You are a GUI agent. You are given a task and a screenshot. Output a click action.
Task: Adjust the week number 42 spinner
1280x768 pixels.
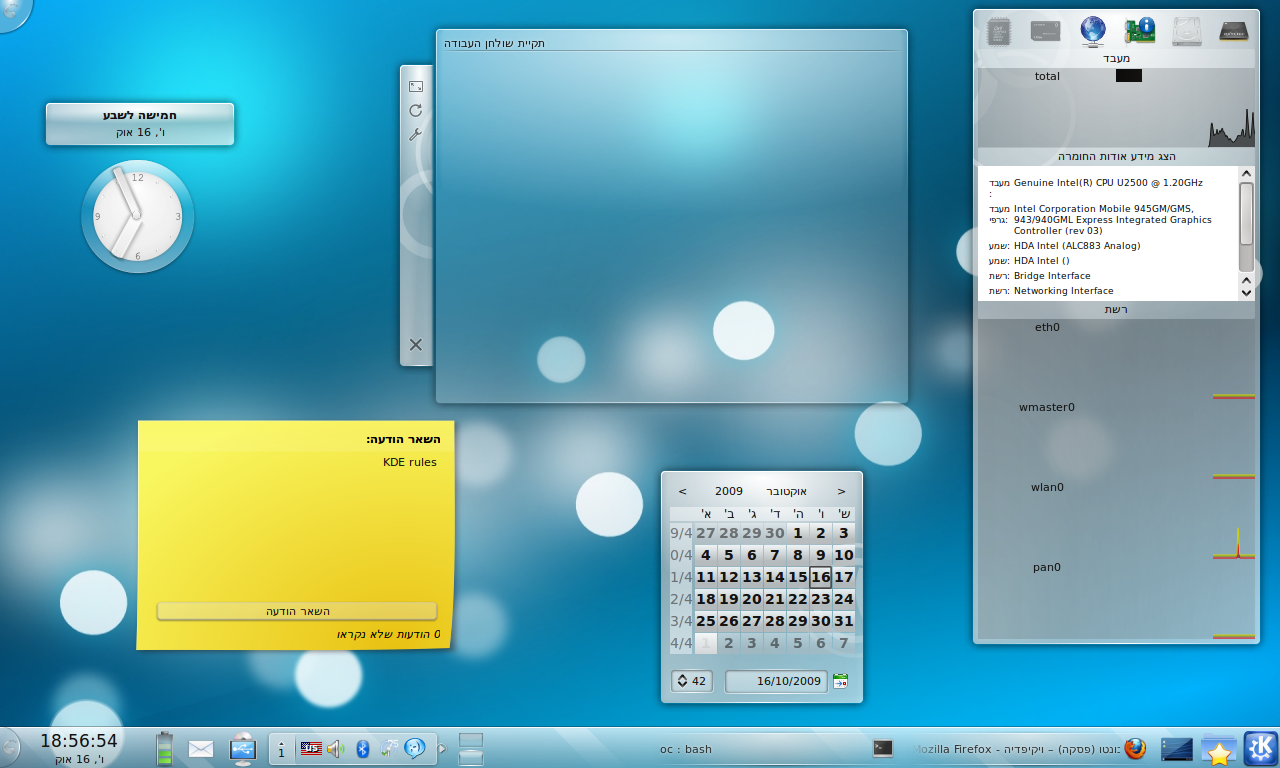point(691,681)
